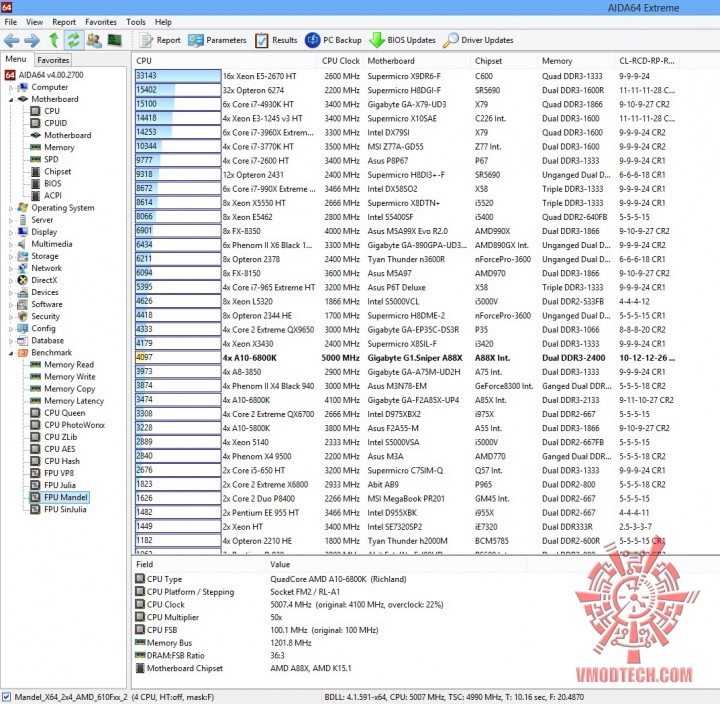Viewport: 720px width, 704px height.
Task: Collapse the Benchmark tree node
Action: click(11, 353)
